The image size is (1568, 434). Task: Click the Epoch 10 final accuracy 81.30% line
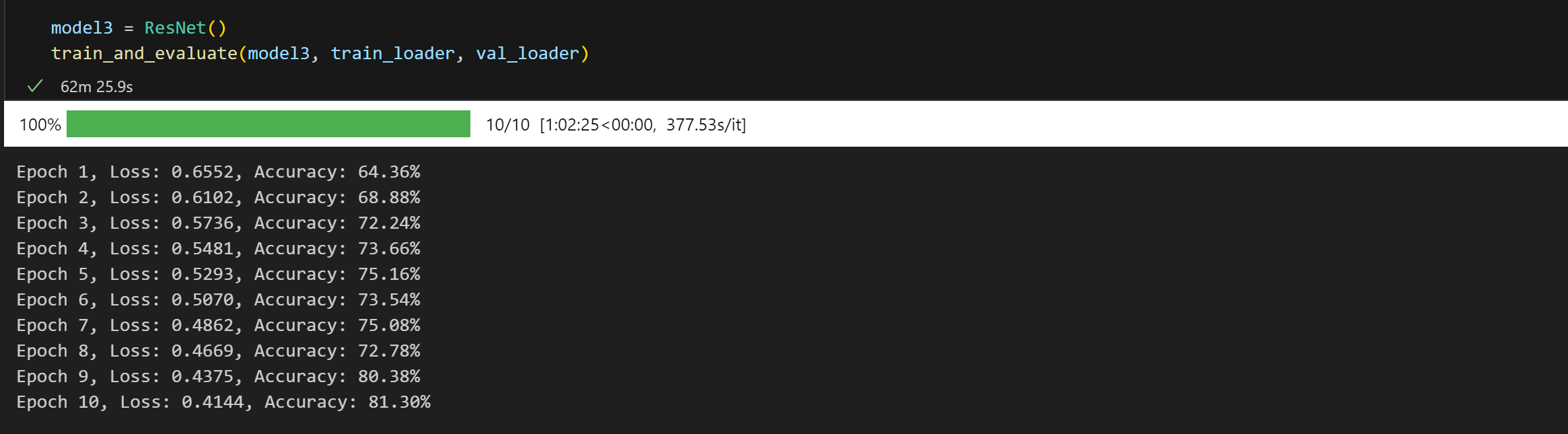tap(223, 402)
